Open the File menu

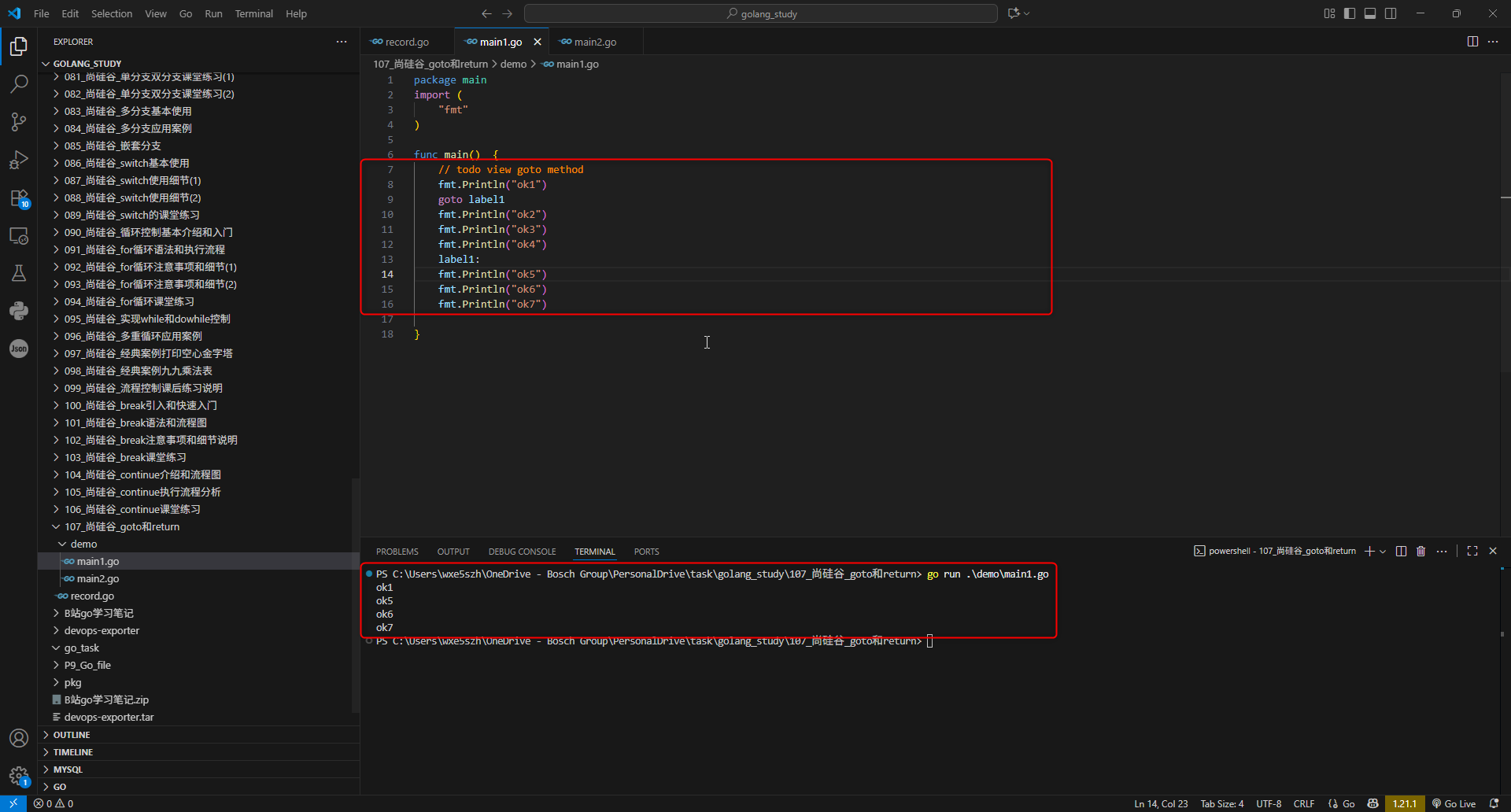tap(42, 13)
